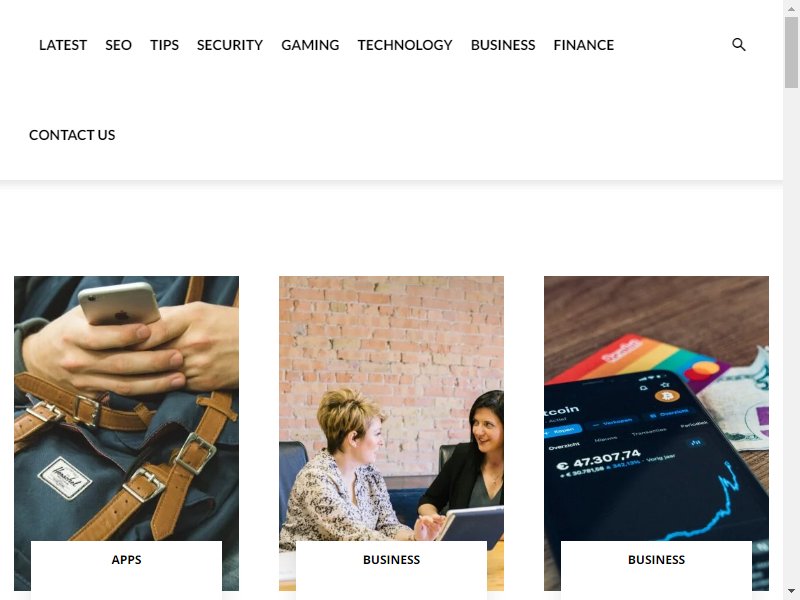800x600 pixels.
Task: Click the scrollbar down arrow
Action: click(x=791, y=591)
